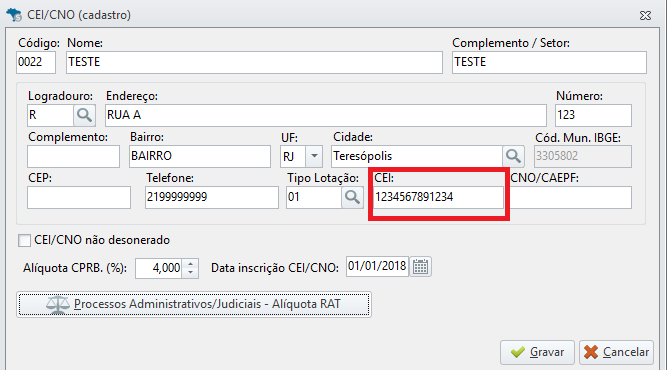667x370 pixels.
Task: Decrease Alíquota CPRB with down arrow
Action: pyautogui.click(x=191, y=273)
